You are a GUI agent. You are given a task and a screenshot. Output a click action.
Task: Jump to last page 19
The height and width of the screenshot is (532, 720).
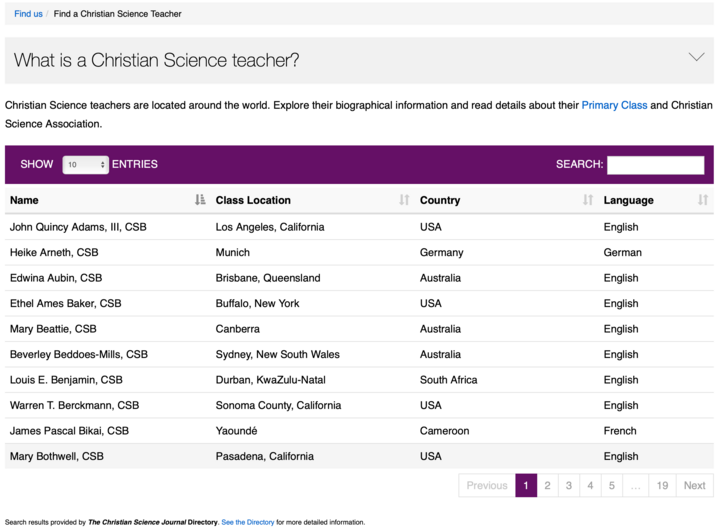tap(662, 485)
